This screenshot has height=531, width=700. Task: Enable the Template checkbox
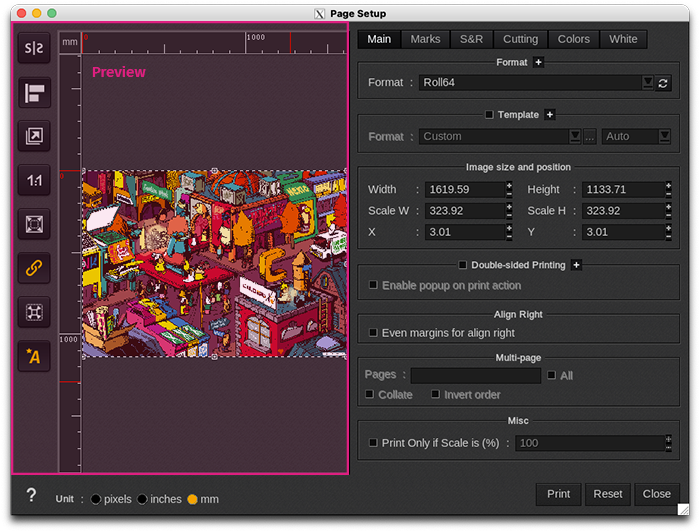(489, 115)
